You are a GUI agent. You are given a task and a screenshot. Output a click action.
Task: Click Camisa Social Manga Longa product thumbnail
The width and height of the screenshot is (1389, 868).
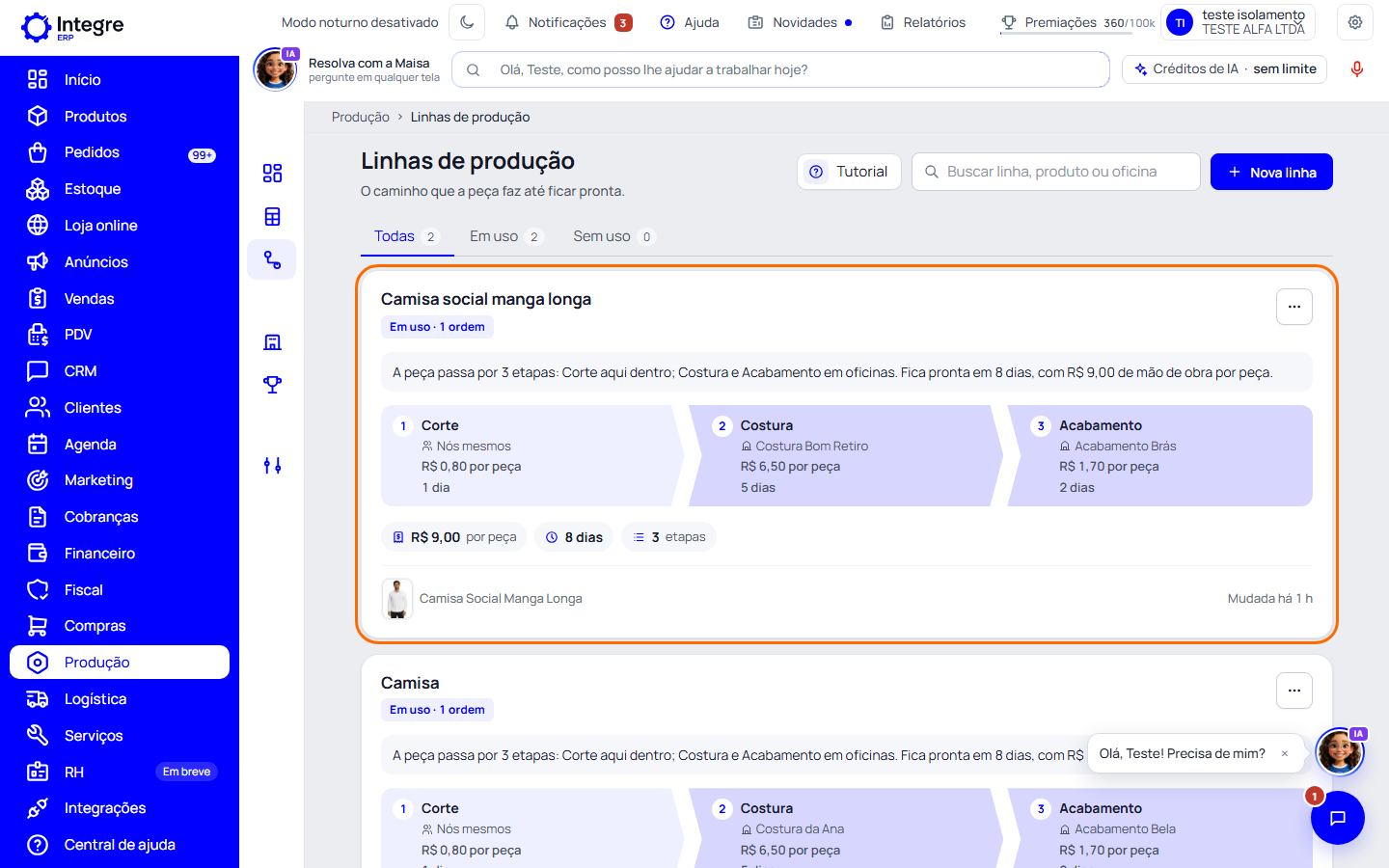tap(397, 599)
